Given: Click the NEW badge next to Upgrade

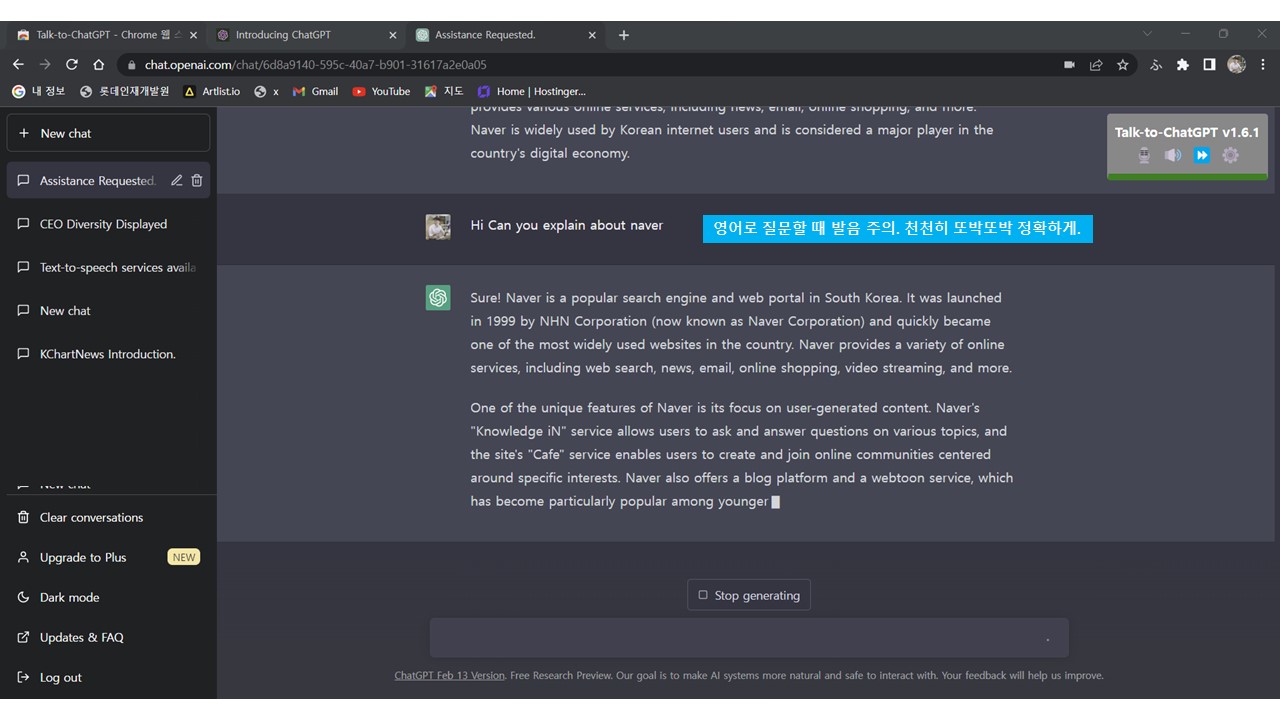Looking at the screenshot, I should 184,557.
